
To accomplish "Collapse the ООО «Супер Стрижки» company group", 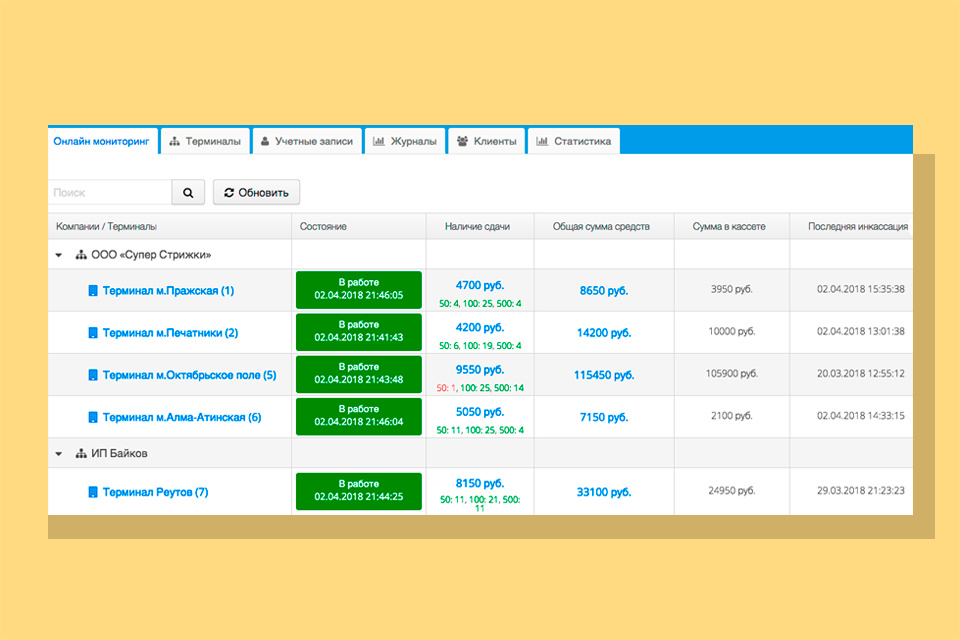I will 61,255.
